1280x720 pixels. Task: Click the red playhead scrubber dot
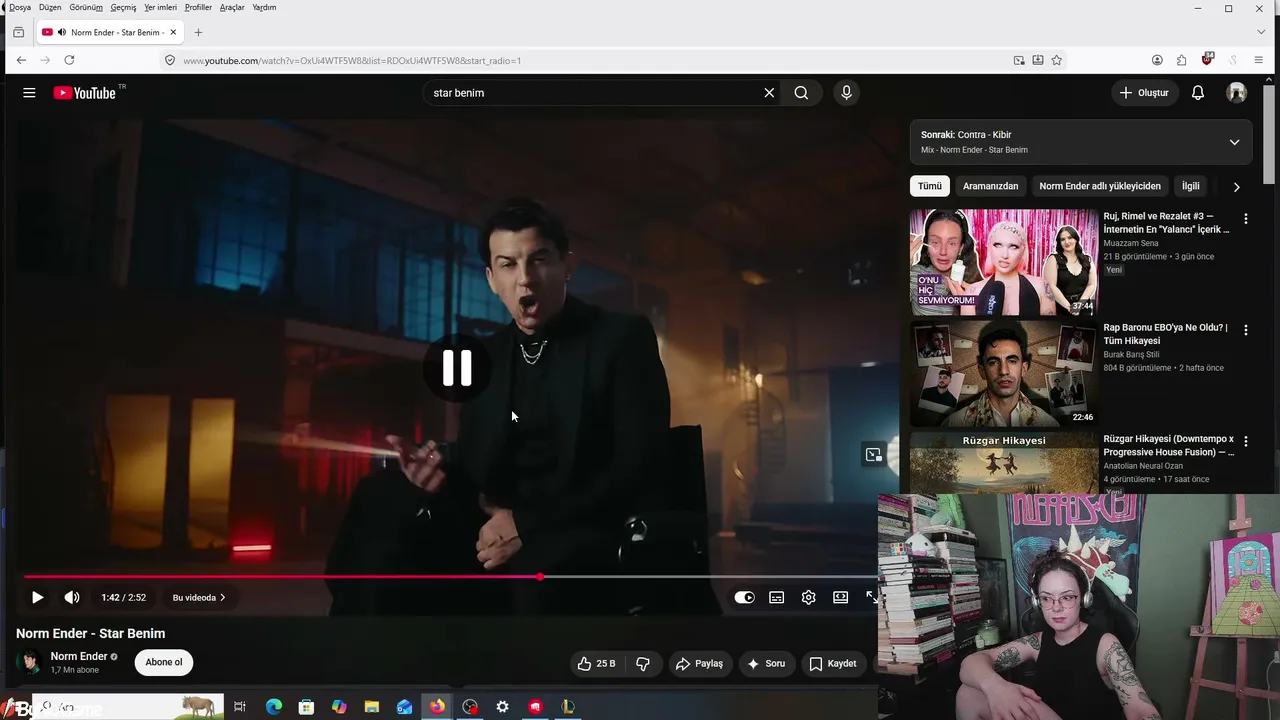540,577
